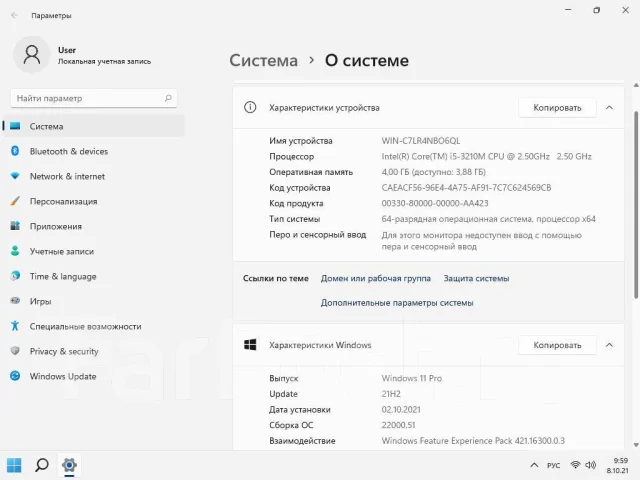Collapse the Характеристики Windows section
The width and height of the screenshot is (640, 480).
coord(609,345)
